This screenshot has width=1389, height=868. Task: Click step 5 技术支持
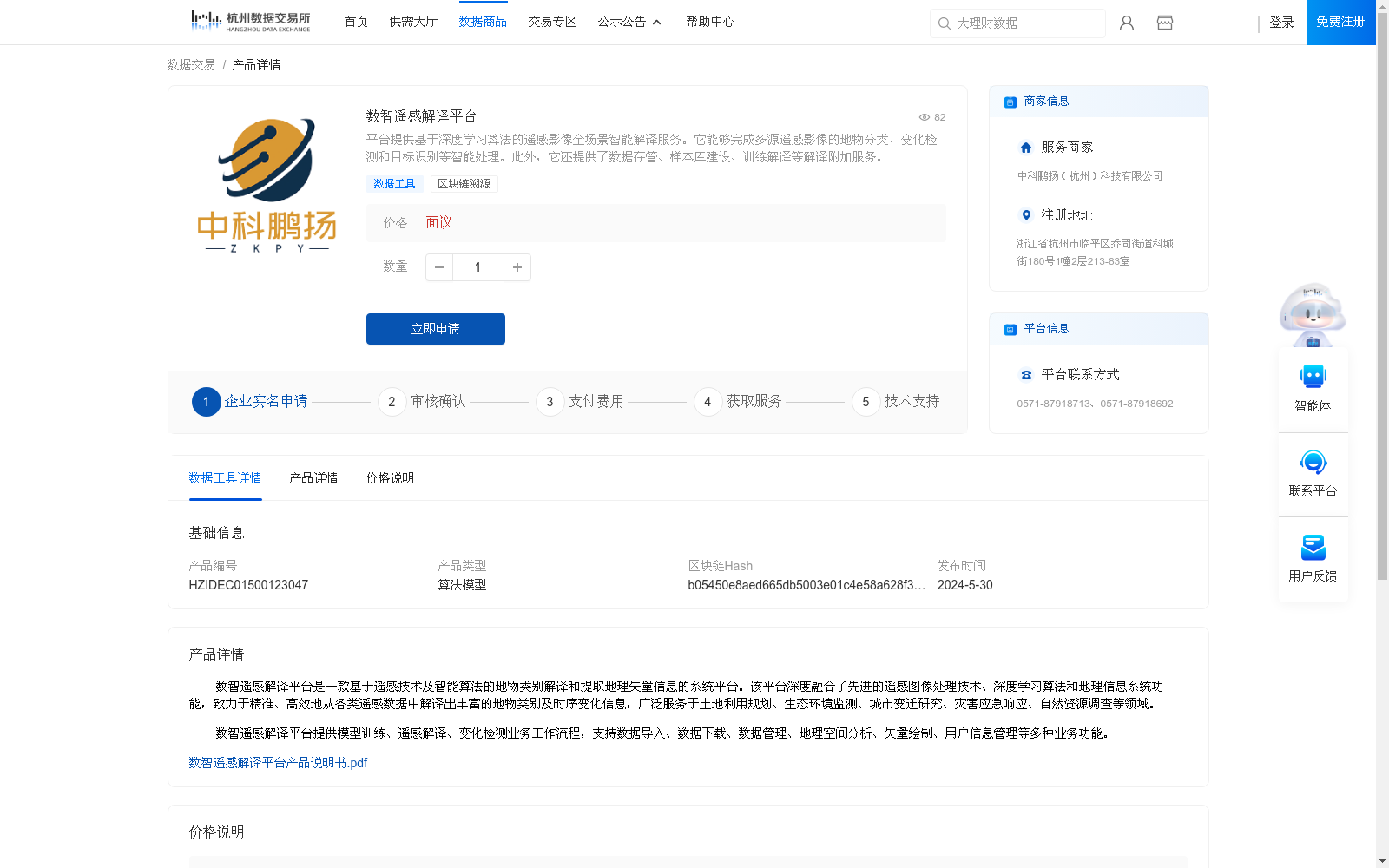click(x=896, y=402)
